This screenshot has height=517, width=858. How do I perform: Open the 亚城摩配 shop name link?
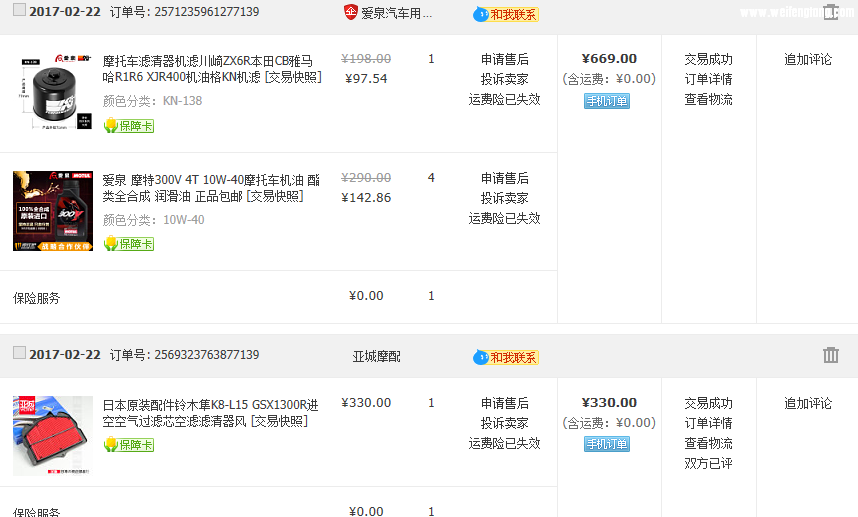[x=376, y=356]
